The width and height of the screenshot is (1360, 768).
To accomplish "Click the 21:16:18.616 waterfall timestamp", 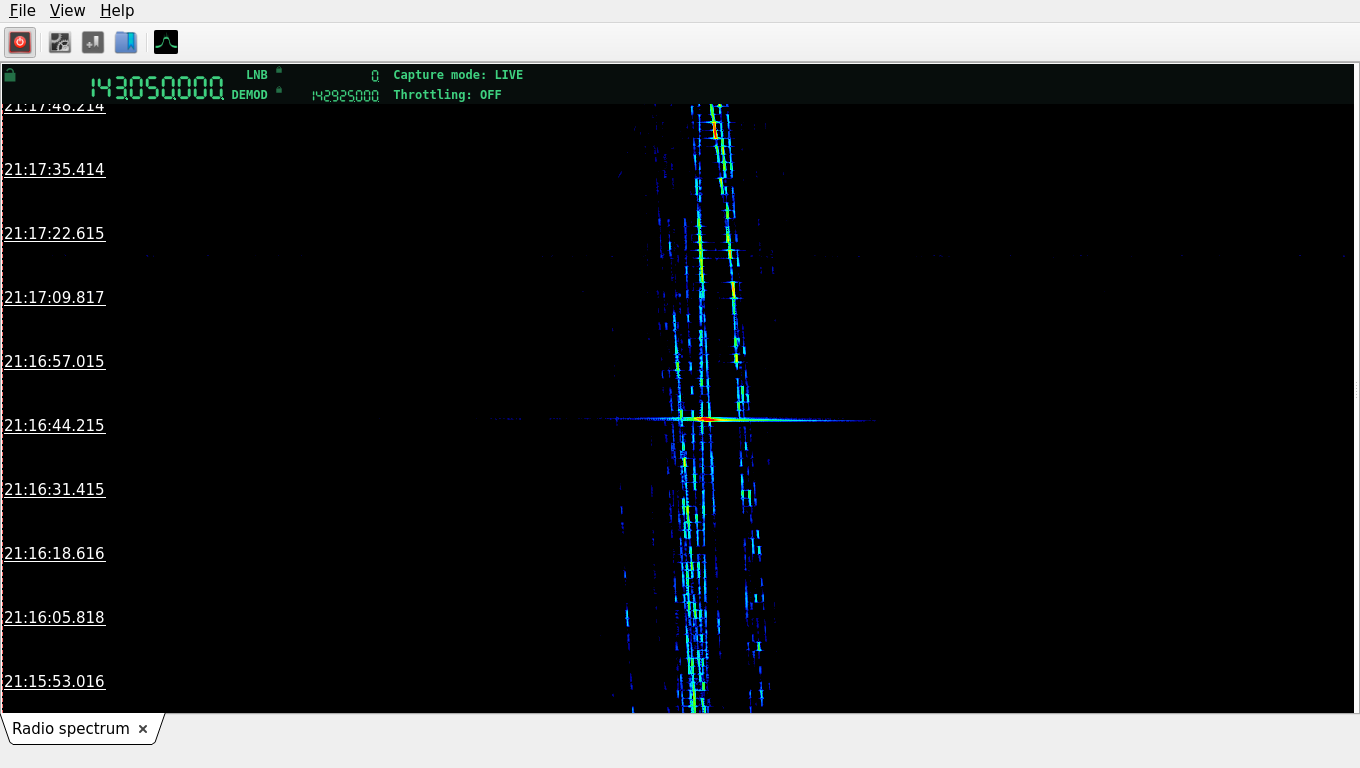I will (55, 554).
